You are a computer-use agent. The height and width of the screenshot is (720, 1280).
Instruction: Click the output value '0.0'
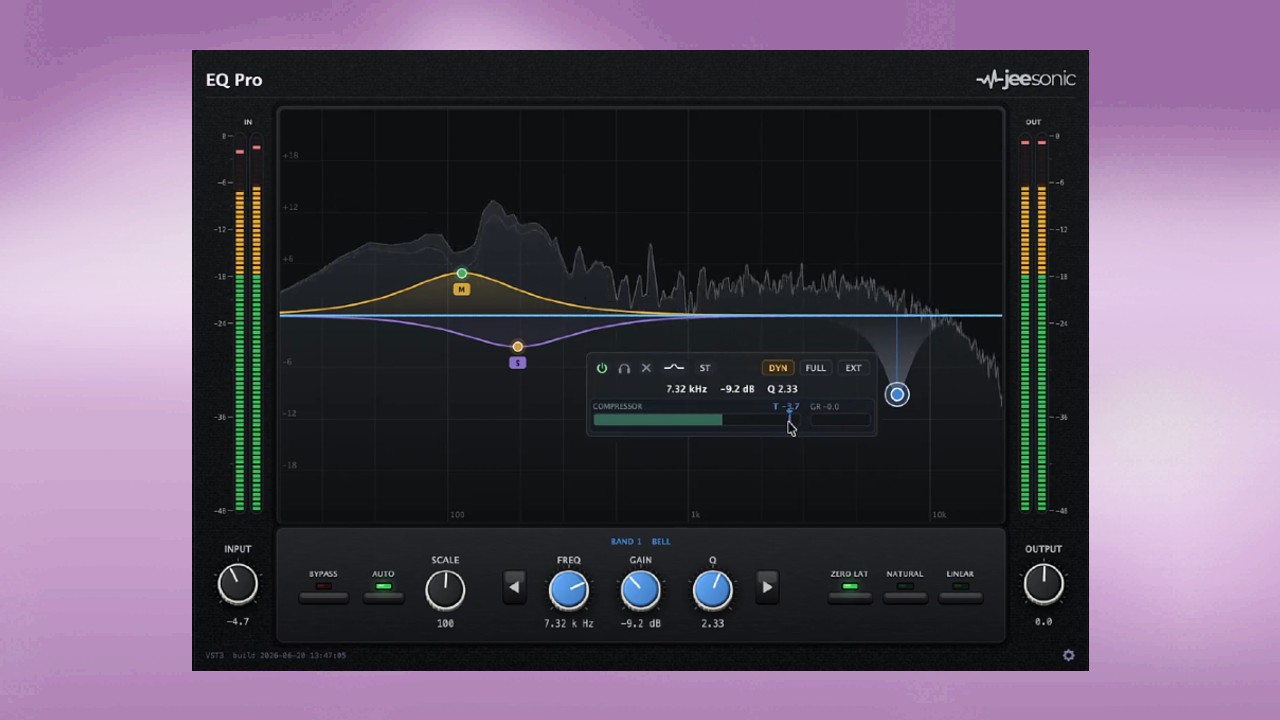[1043, 622]
